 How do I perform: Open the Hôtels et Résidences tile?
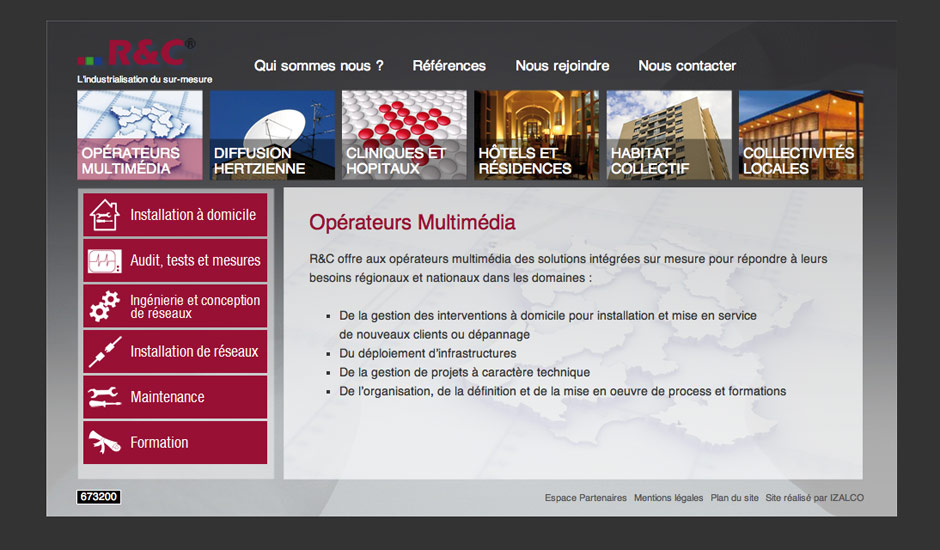coord(536,135)
